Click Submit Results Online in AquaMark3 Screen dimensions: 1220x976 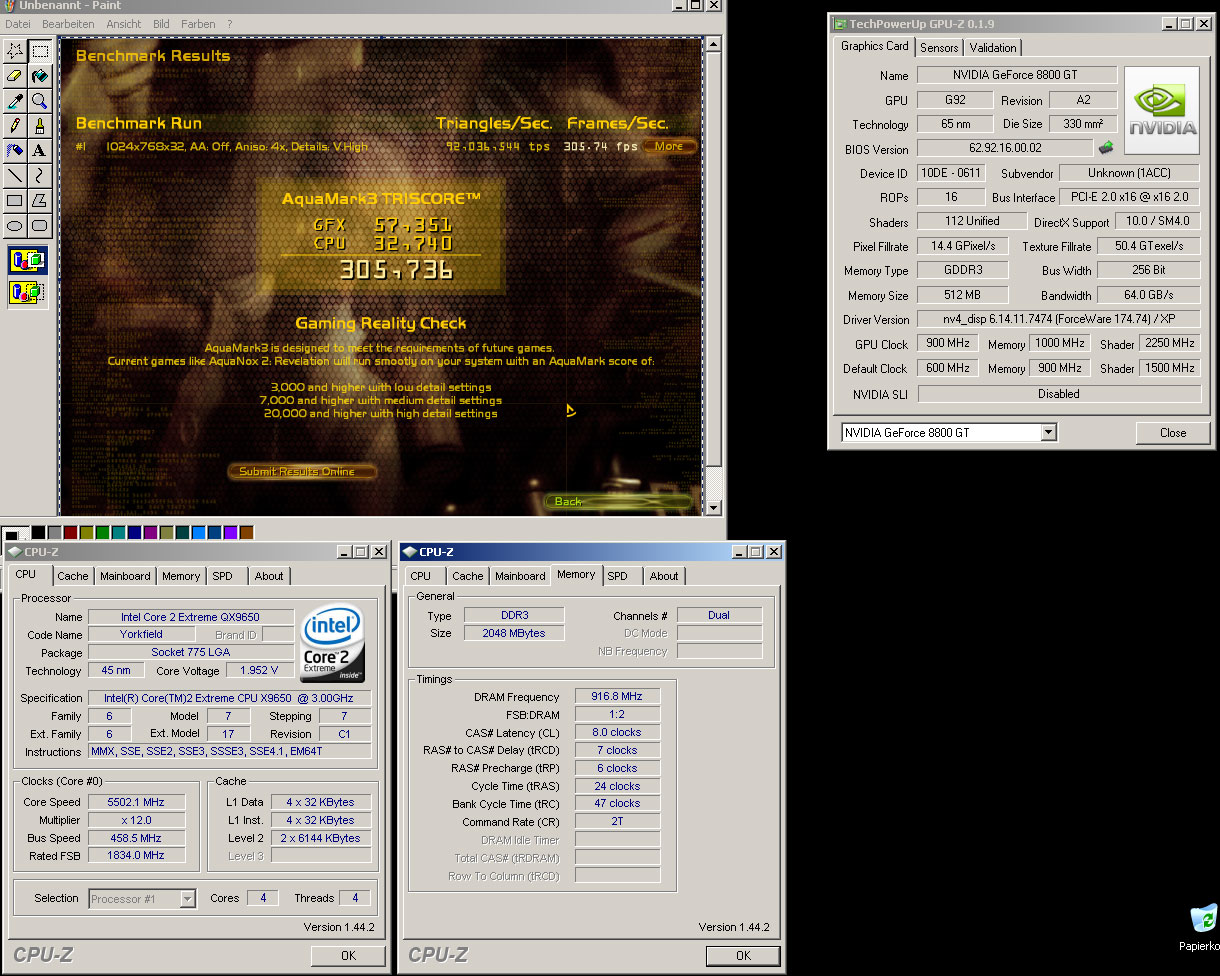[x=303, y=471]
